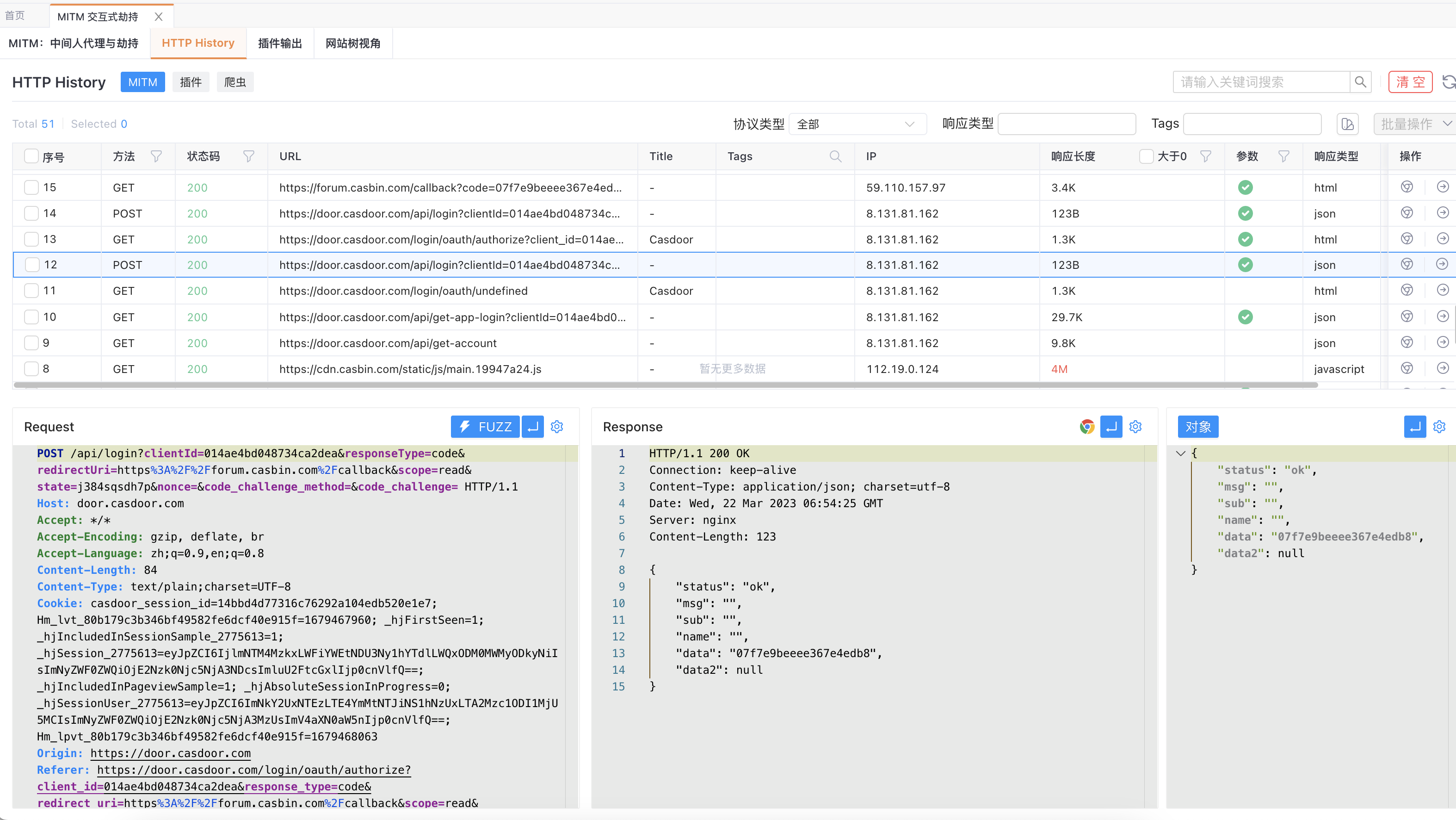Open the 协议类型 dropdown showing 全部
The width and height of the screenshot is (1456, 820).
coord(857,124)
